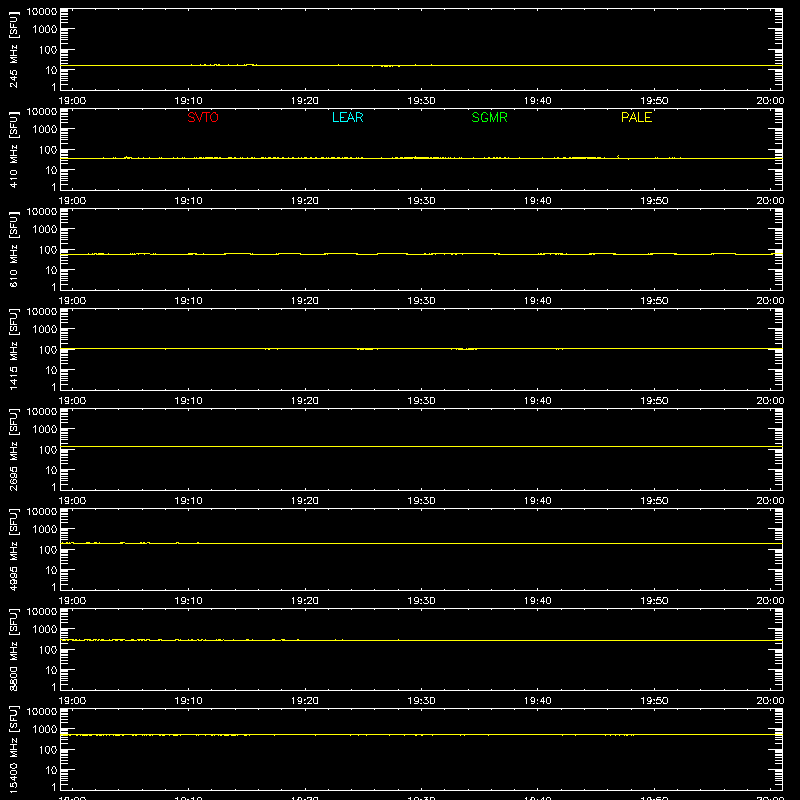This screenshot has height=800, width=800.
Task: Click 19:00 tick below the 245 MHz plot
Action: point(72,101)
